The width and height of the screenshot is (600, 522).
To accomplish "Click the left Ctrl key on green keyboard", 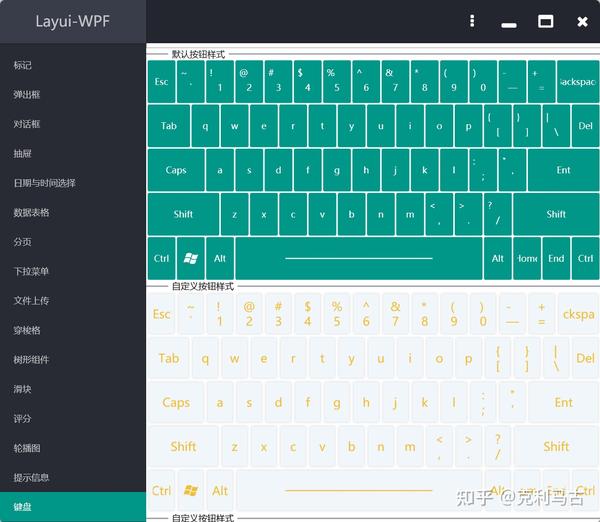I will [x=161, y=258].
